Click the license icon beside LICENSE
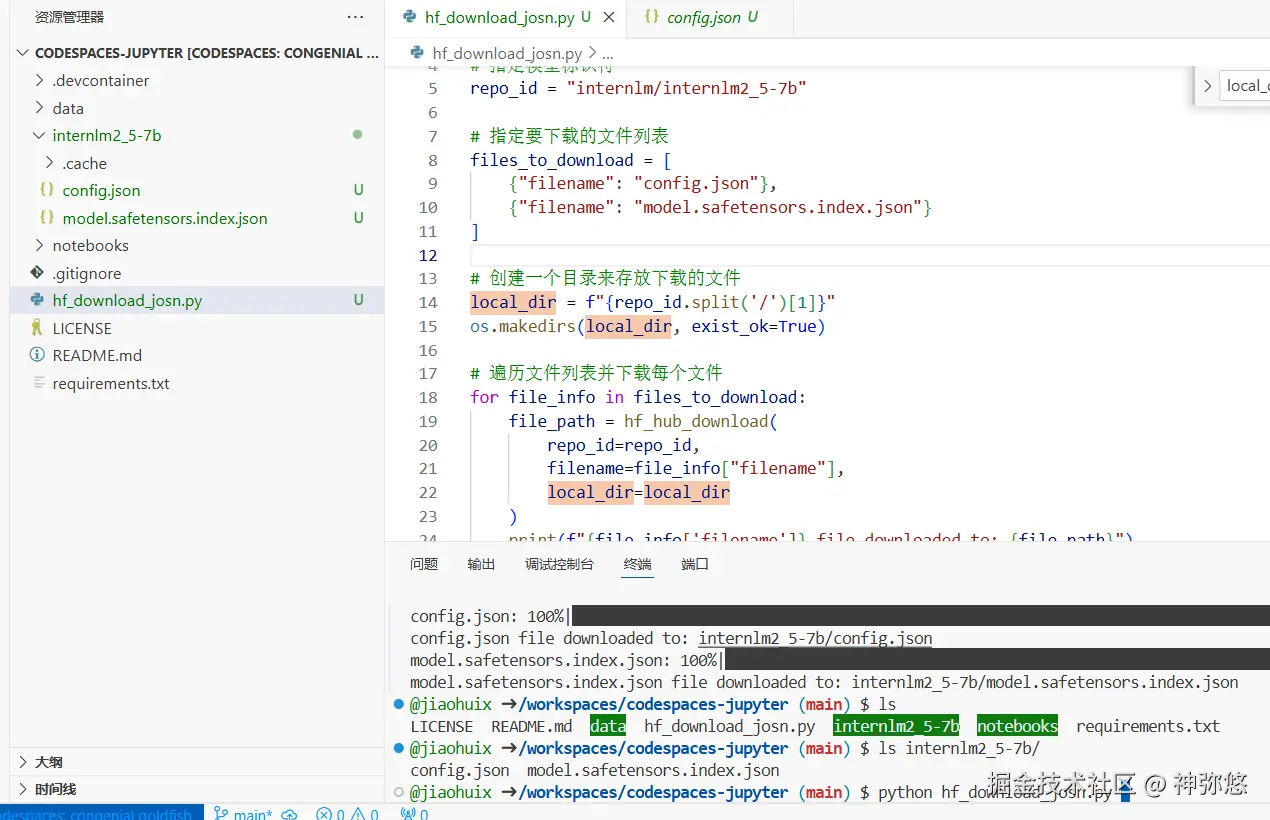Image resolution: width=1270 pixels, height=820 pixels. coord(37,328)
